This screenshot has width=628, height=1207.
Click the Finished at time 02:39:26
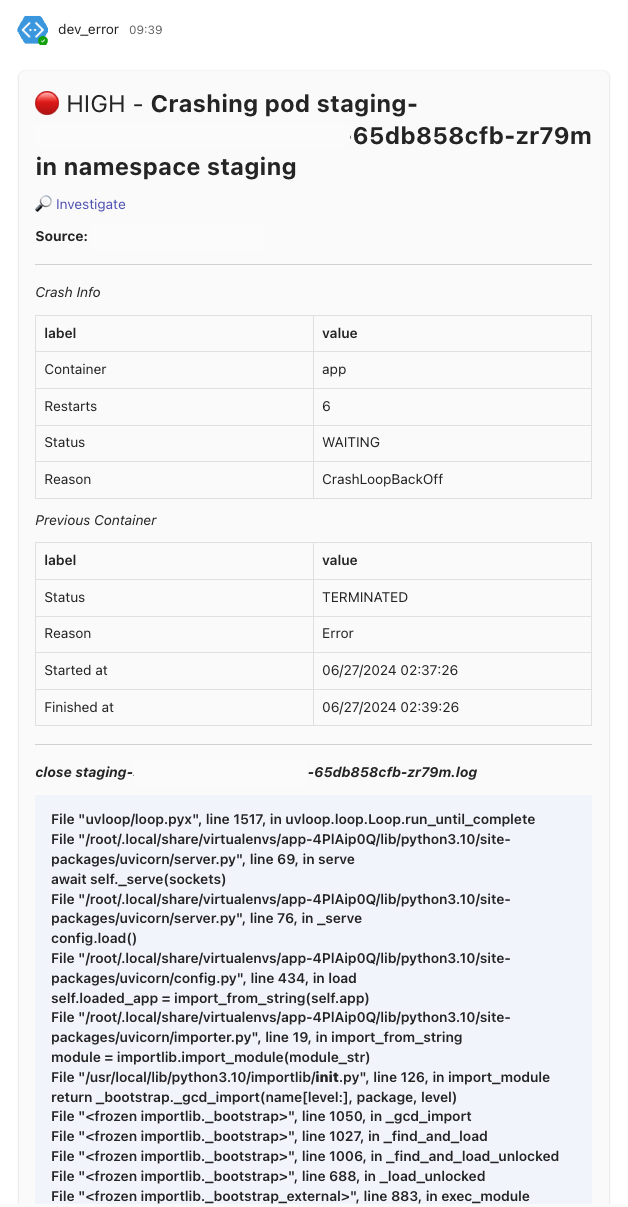point(390,707)
